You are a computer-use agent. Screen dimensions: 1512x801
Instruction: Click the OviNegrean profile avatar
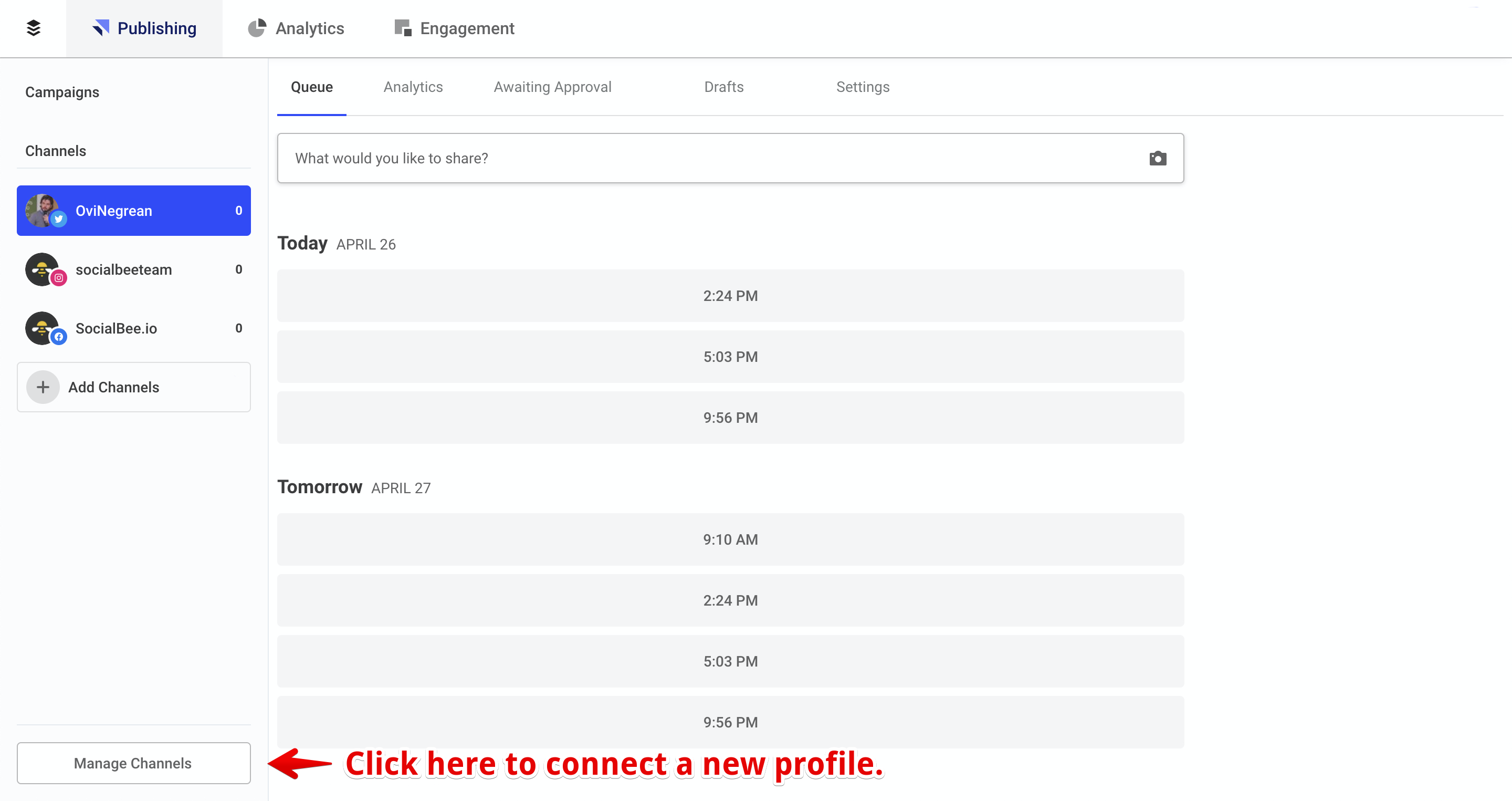click(x=41, y=210)
